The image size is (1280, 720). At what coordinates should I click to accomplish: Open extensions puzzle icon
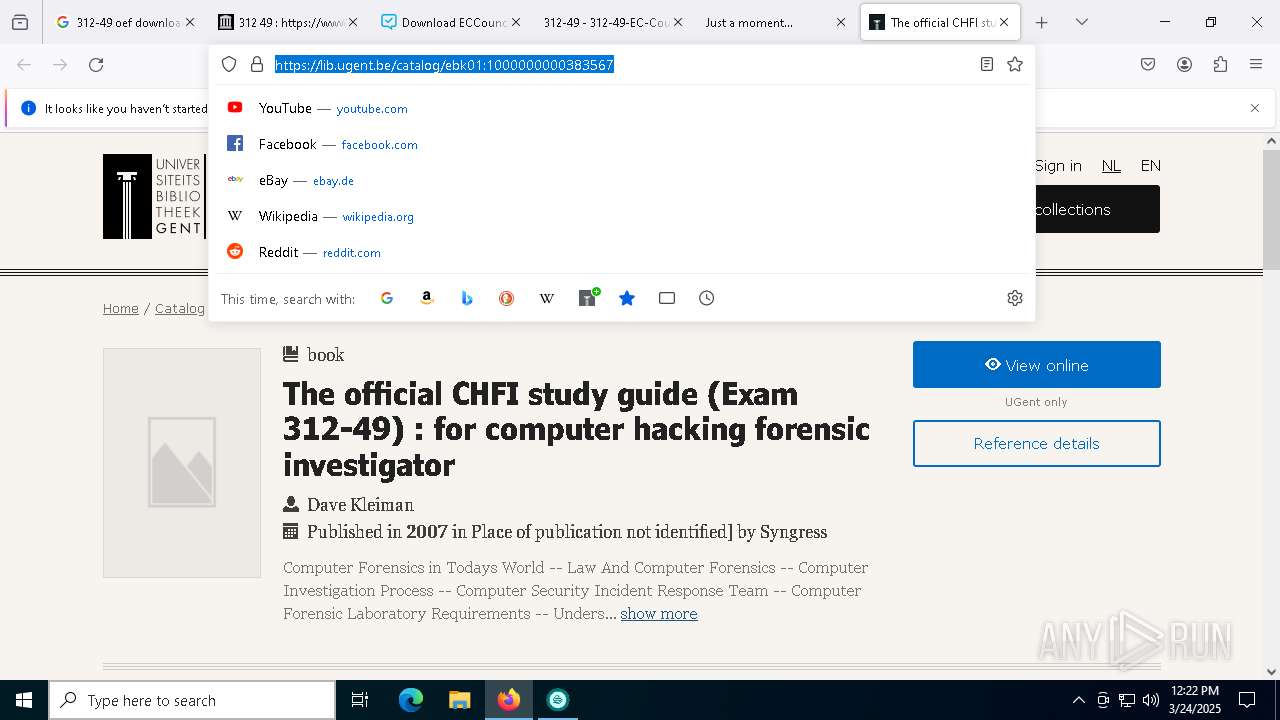click(x=1220, y=64)
